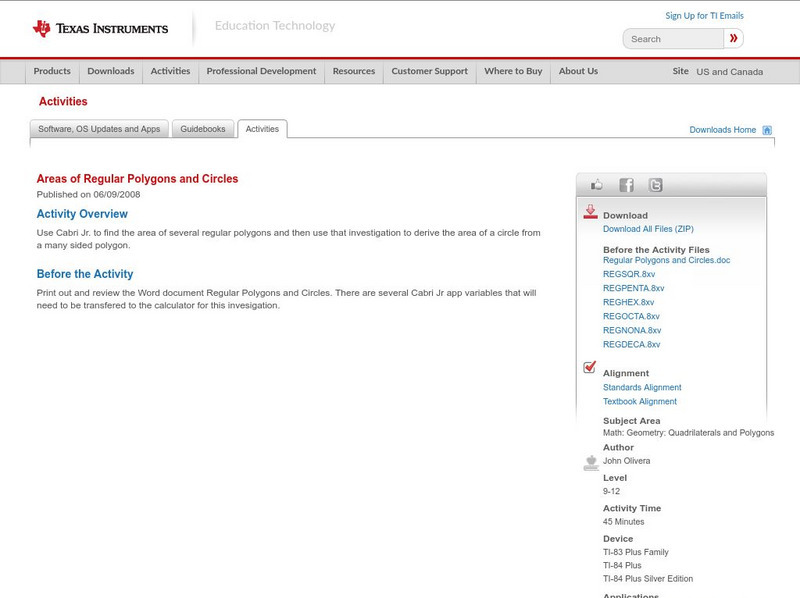
Task: Click the red Activities page heading
Action: [63, 102]
